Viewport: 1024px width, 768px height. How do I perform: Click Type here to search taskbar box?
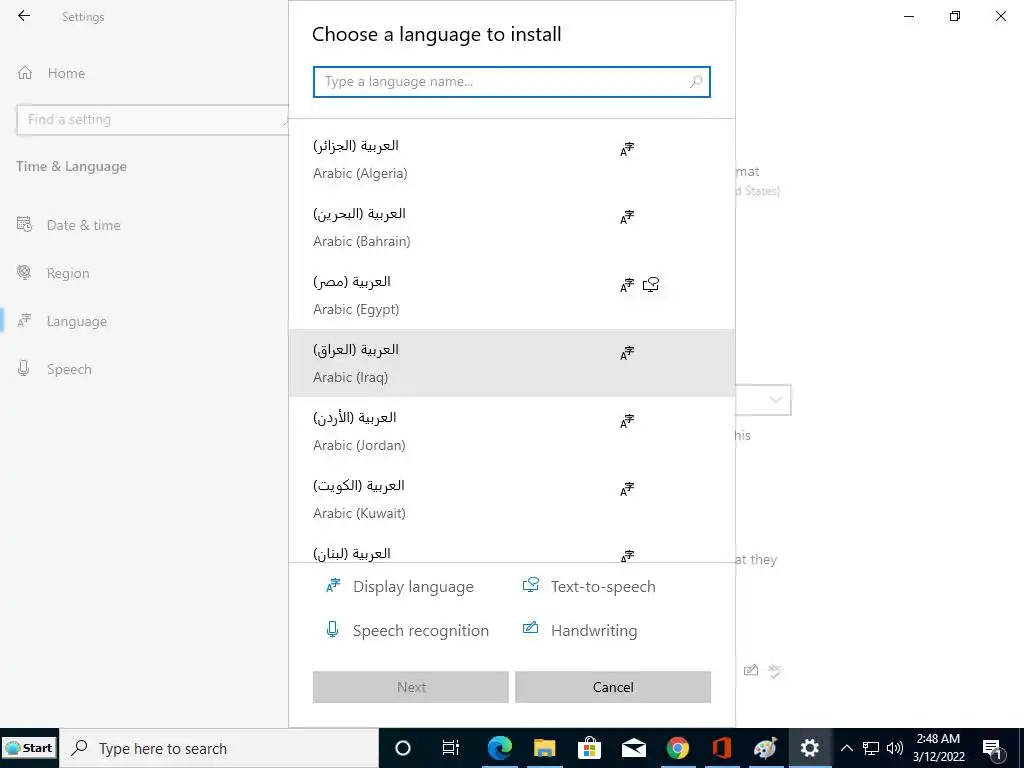[219, 748]
